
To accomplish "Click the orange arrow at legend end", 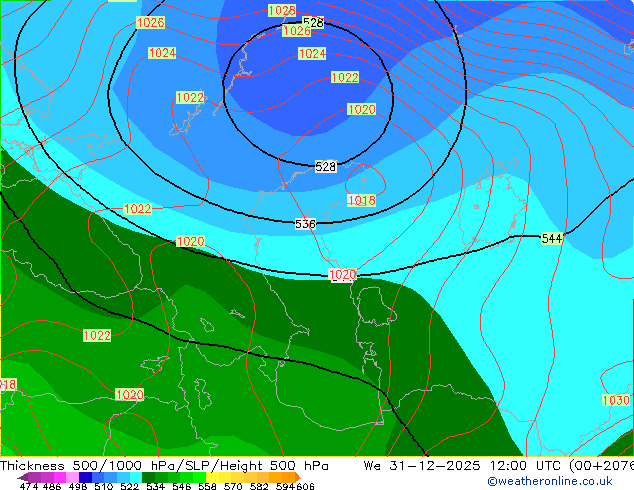I will point(298,477).
